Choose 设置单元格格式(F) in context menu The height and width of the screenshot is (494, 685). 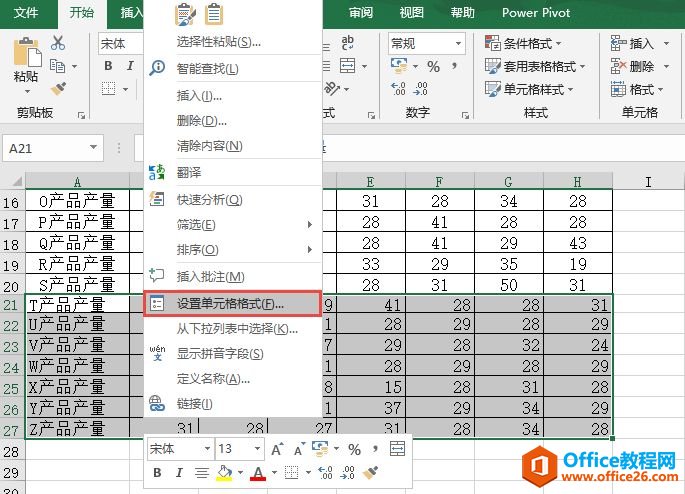coord(233,303)
